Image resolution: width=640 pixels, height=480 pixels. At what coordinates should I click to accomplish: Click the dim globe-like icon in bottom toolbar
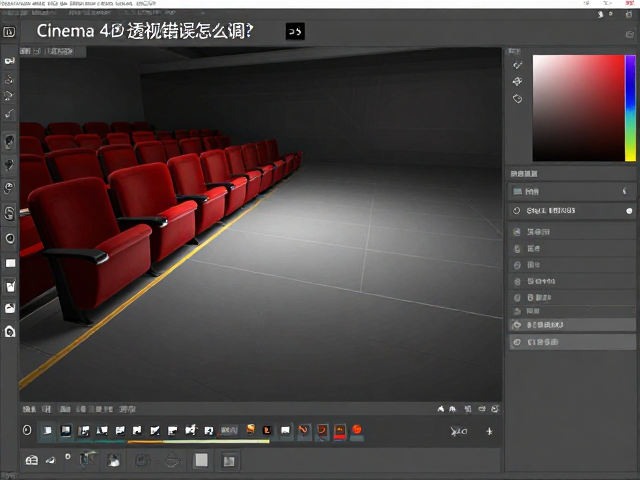coord(173,461)
